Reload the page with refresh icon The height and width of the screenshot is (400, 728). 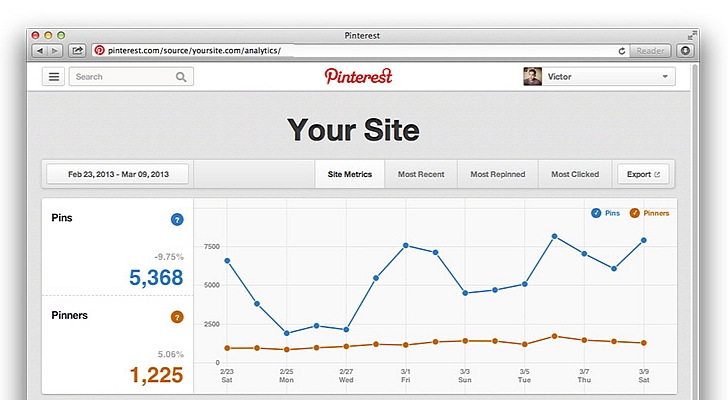click(x=622, y=51)
